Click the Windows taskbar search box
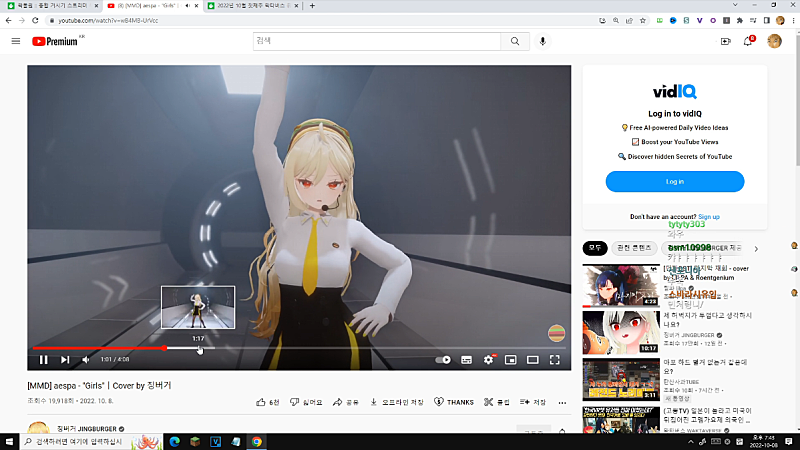This screenshot has height=450, width=800. pos(91,442)
